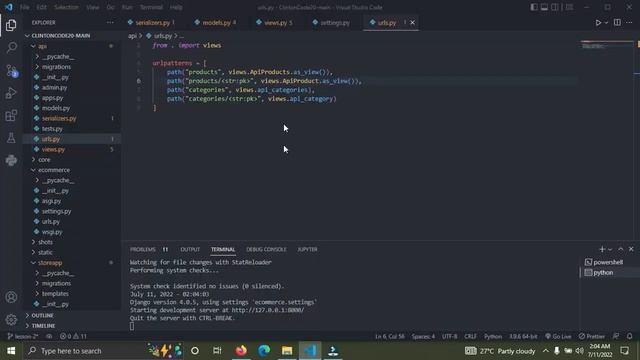
Task: Add a new terminal with plus icon
Action: [x=602, y=249]
